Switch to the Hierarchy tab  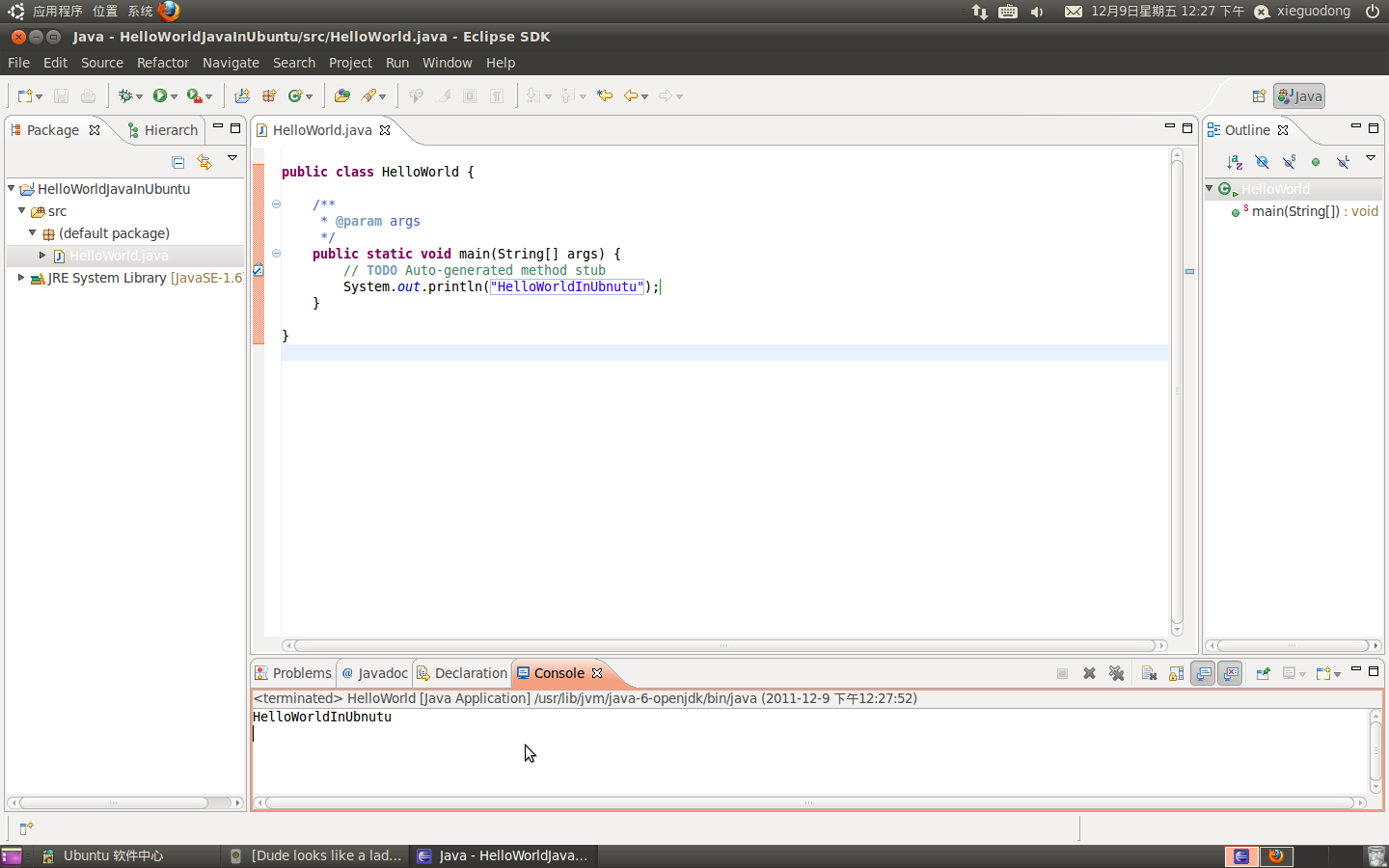coord(162,130)
